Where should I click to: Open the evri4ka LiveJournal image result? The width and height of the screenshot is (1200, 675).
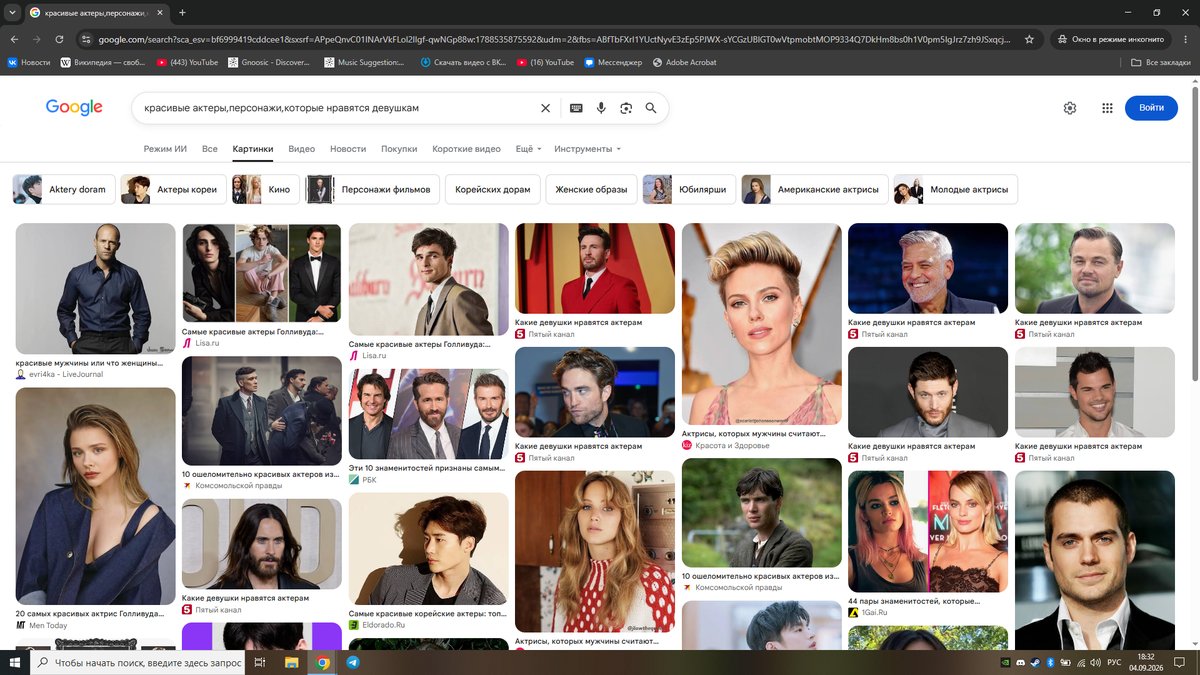[96, 288]
